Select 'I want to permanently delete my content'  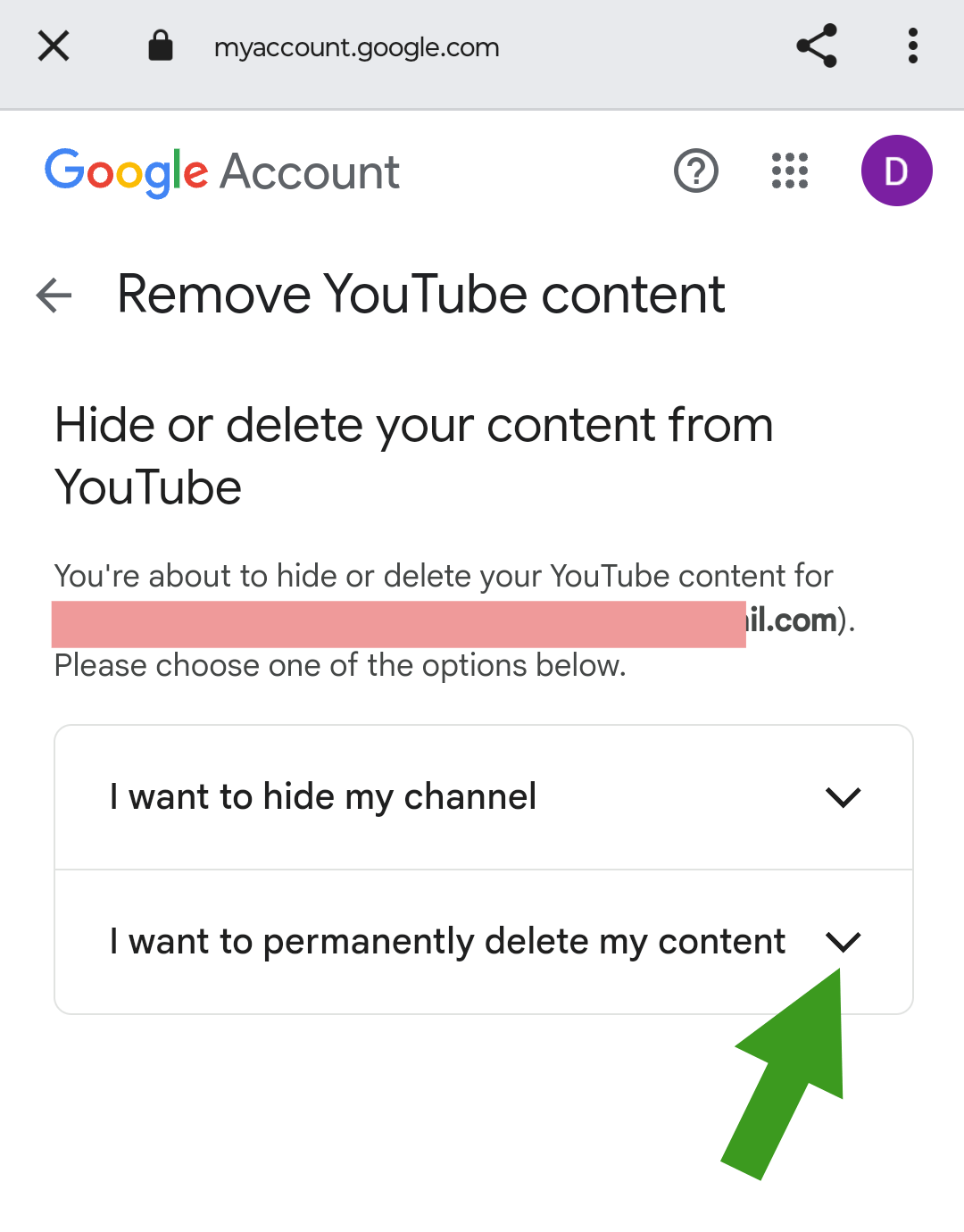(x=484, y=943)
